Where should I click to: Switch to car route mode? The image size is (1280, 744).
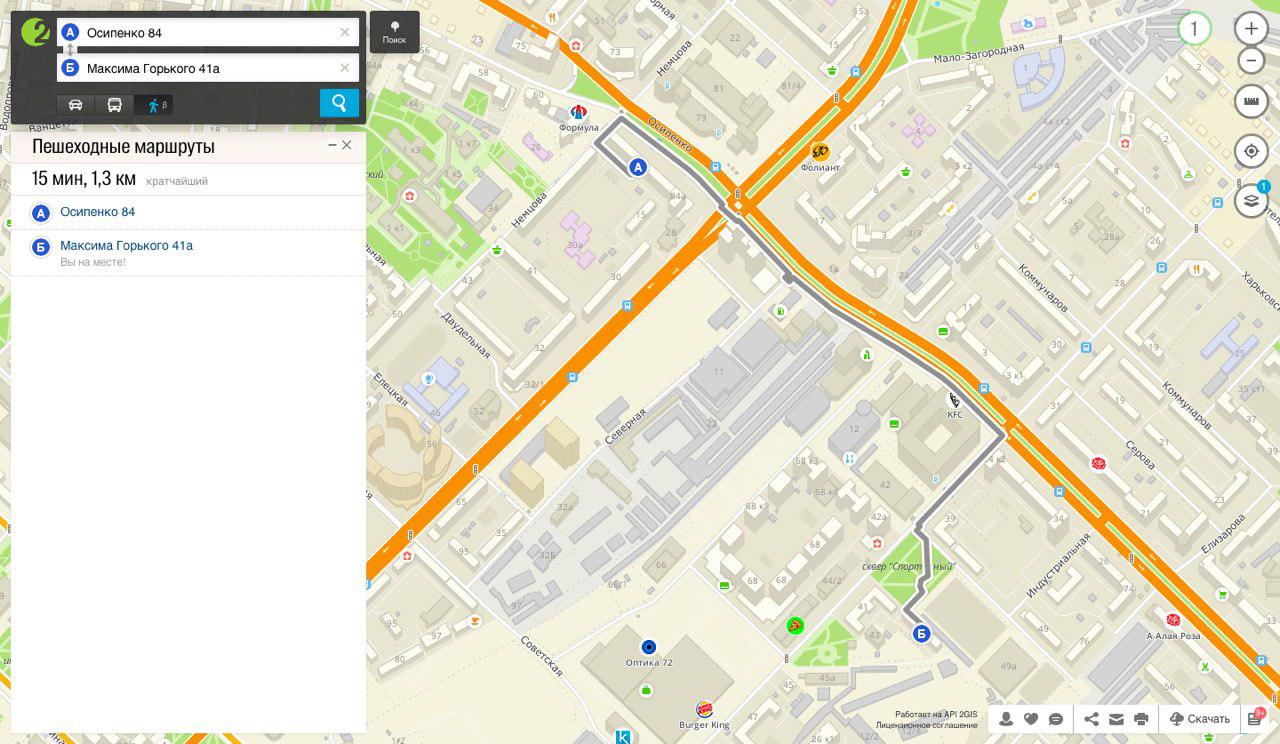pyautogui.click(x=76, y=105)
